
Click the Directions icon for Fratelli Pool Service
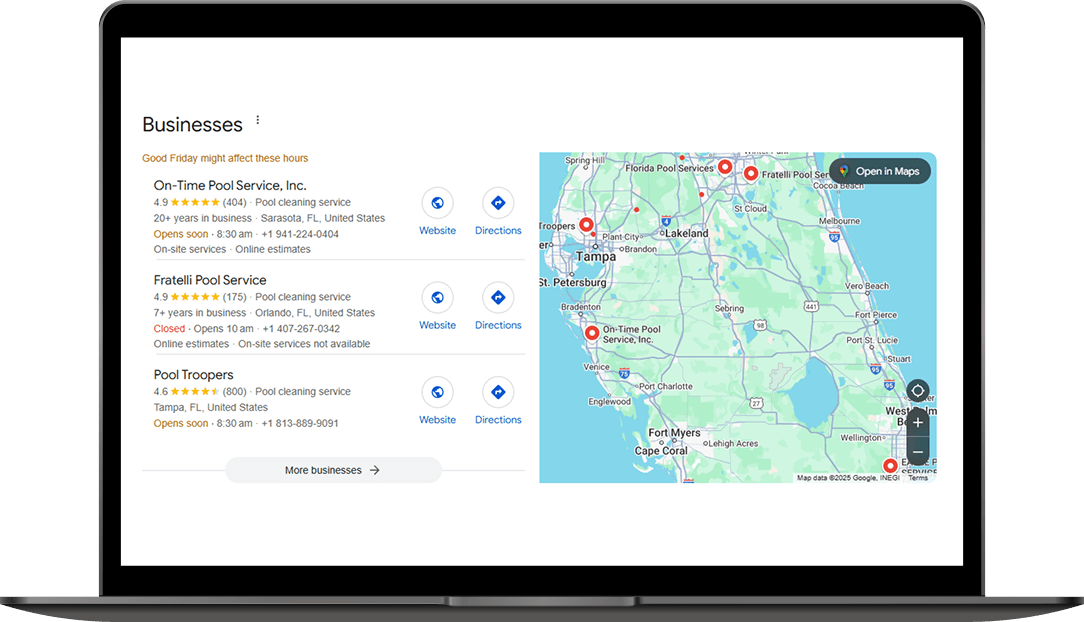click(498, 297)
